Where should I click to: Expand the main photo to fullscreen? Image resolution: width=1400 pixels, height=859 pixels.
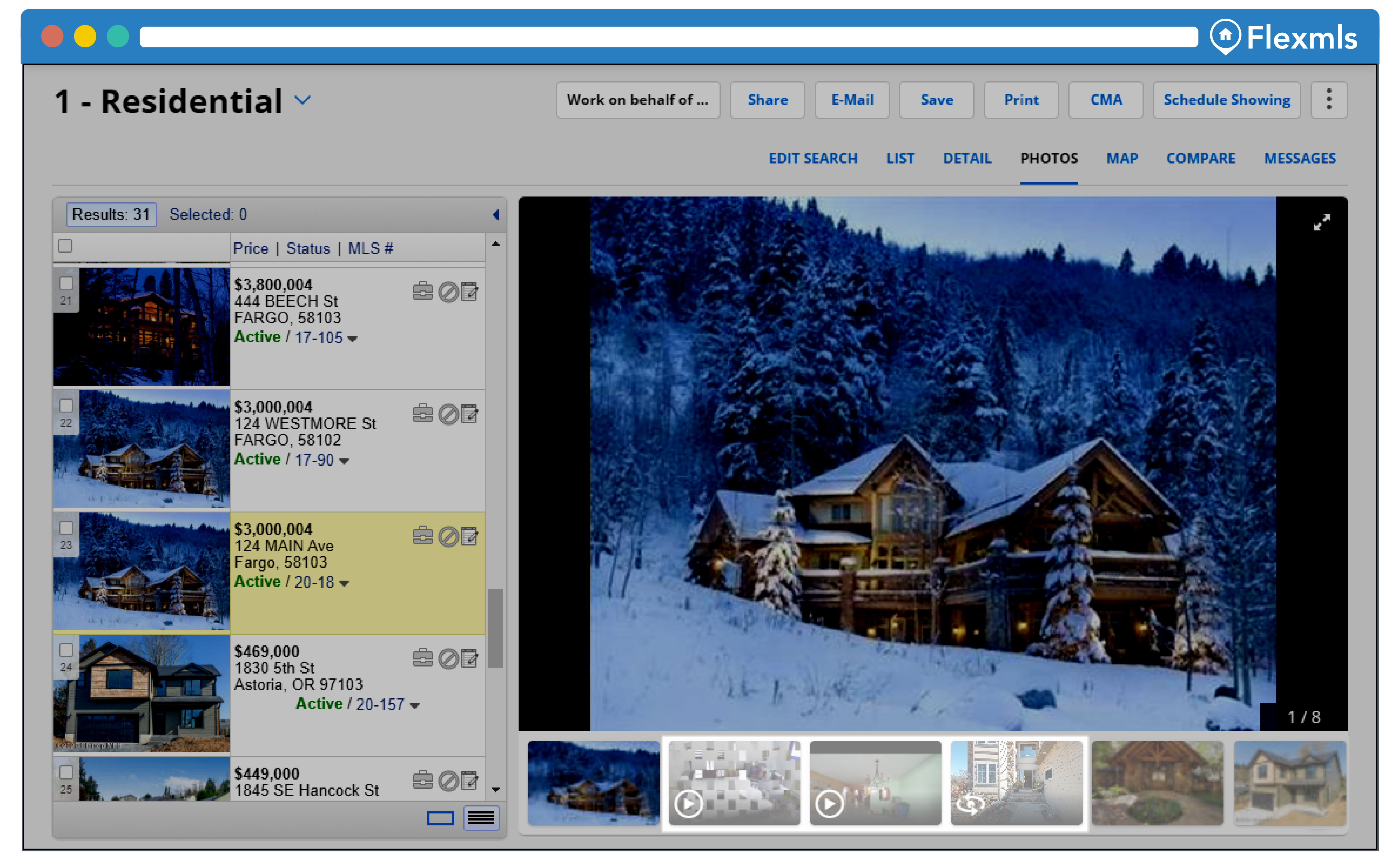[1322, 222]
